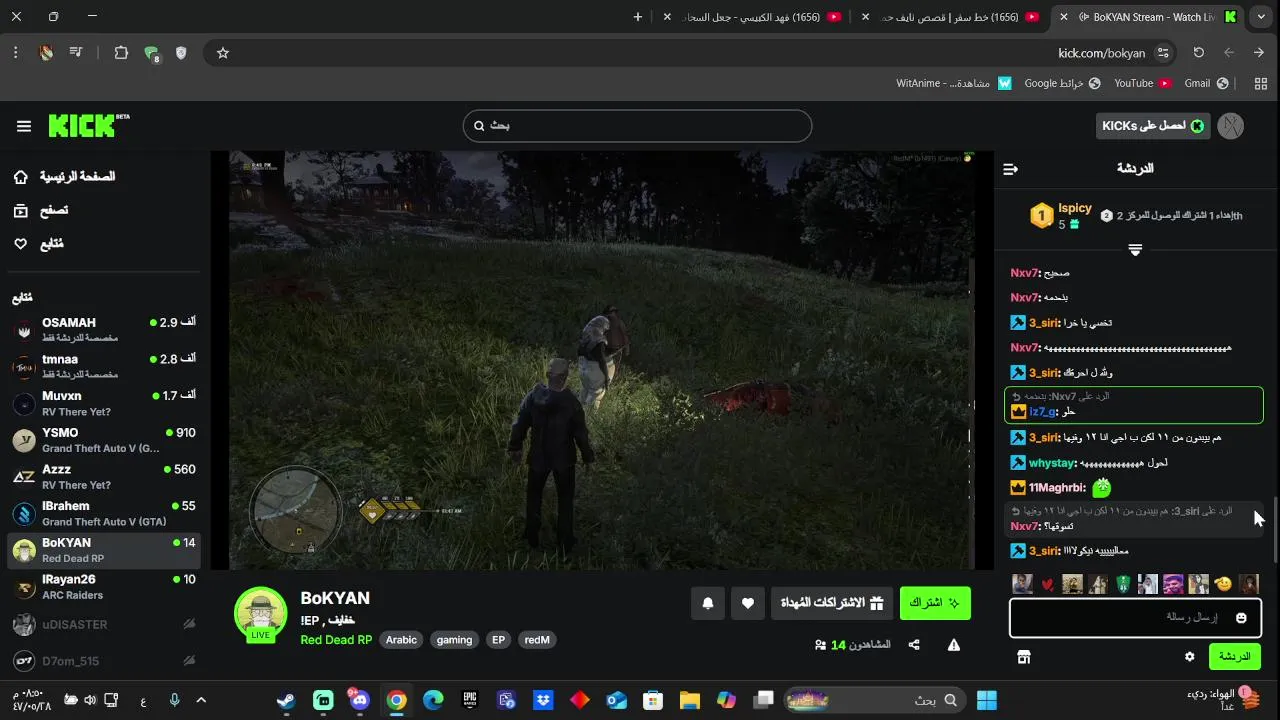Viewport: 1280px width, 720px height.
Task: Click the Kick search field
Action: pos(637,126)
